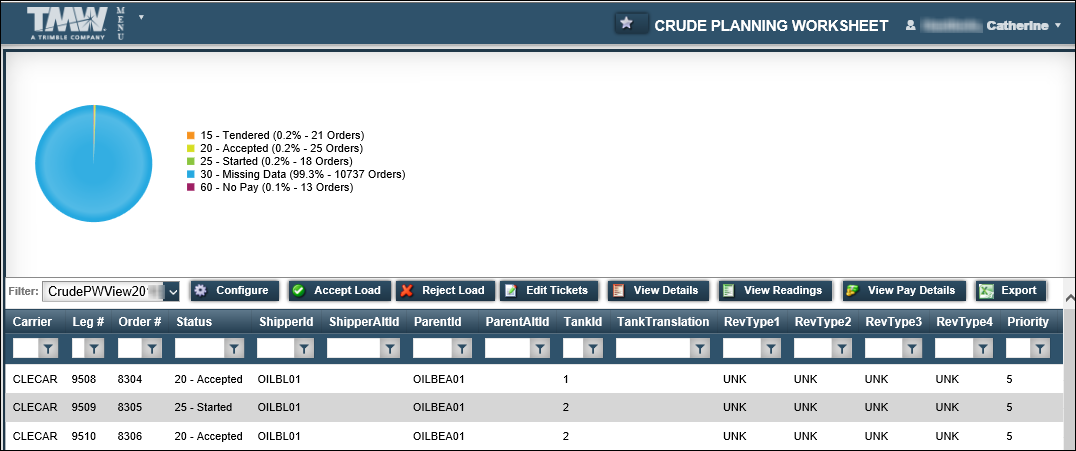
Task: Expand the CrudePWView filter dropdown
Action: [x=173, y=291]
